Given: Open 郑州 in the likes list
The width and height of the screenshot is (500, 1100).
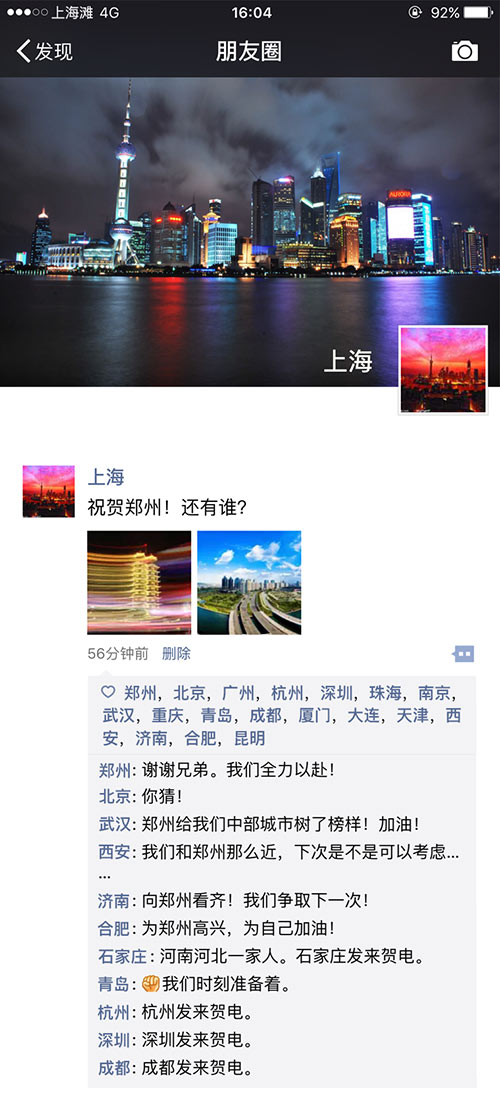Looking at the screenshot, I should [140, 693].
